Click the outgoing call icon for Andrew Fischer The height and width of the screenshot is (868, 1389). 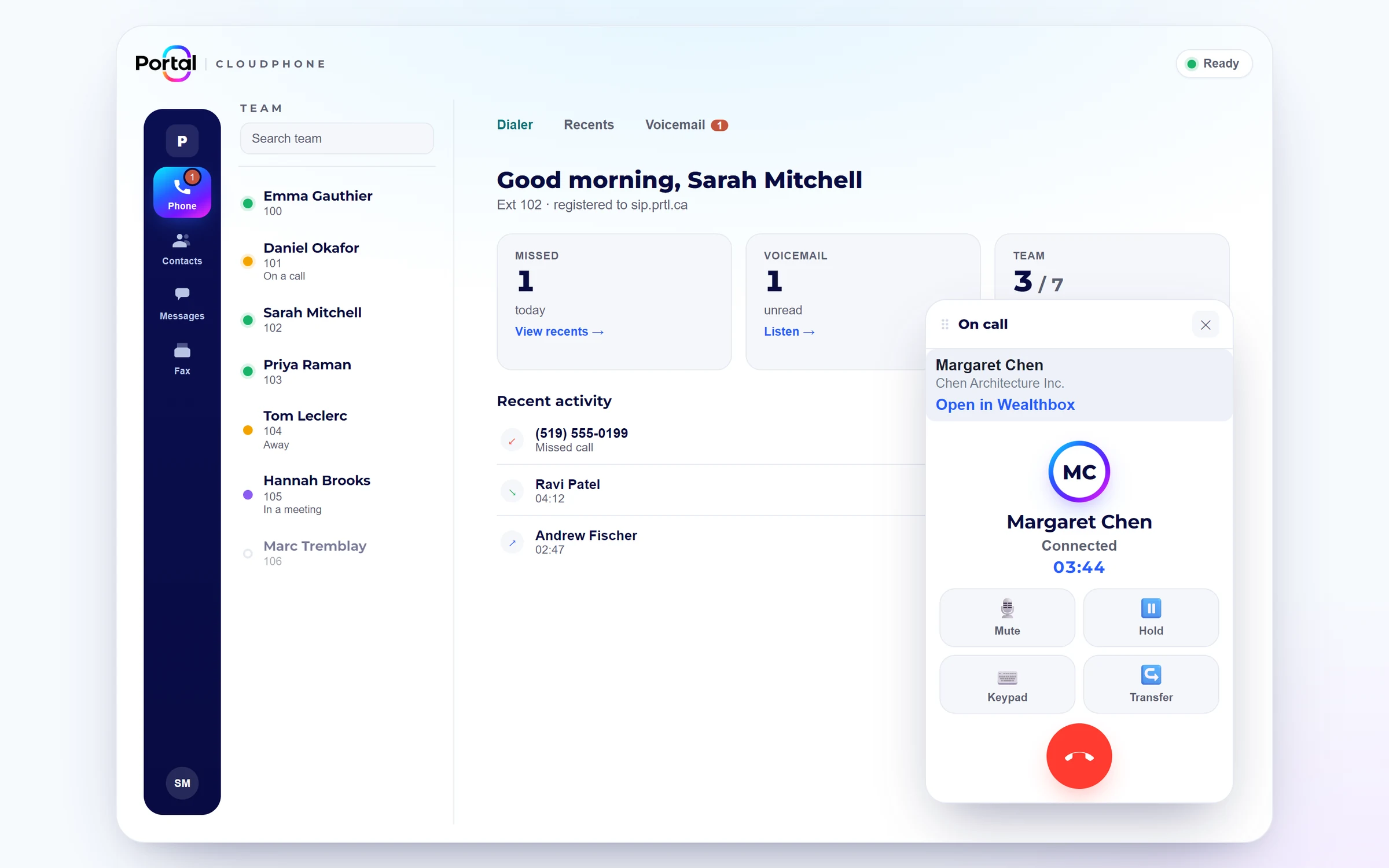pos(512,542)
